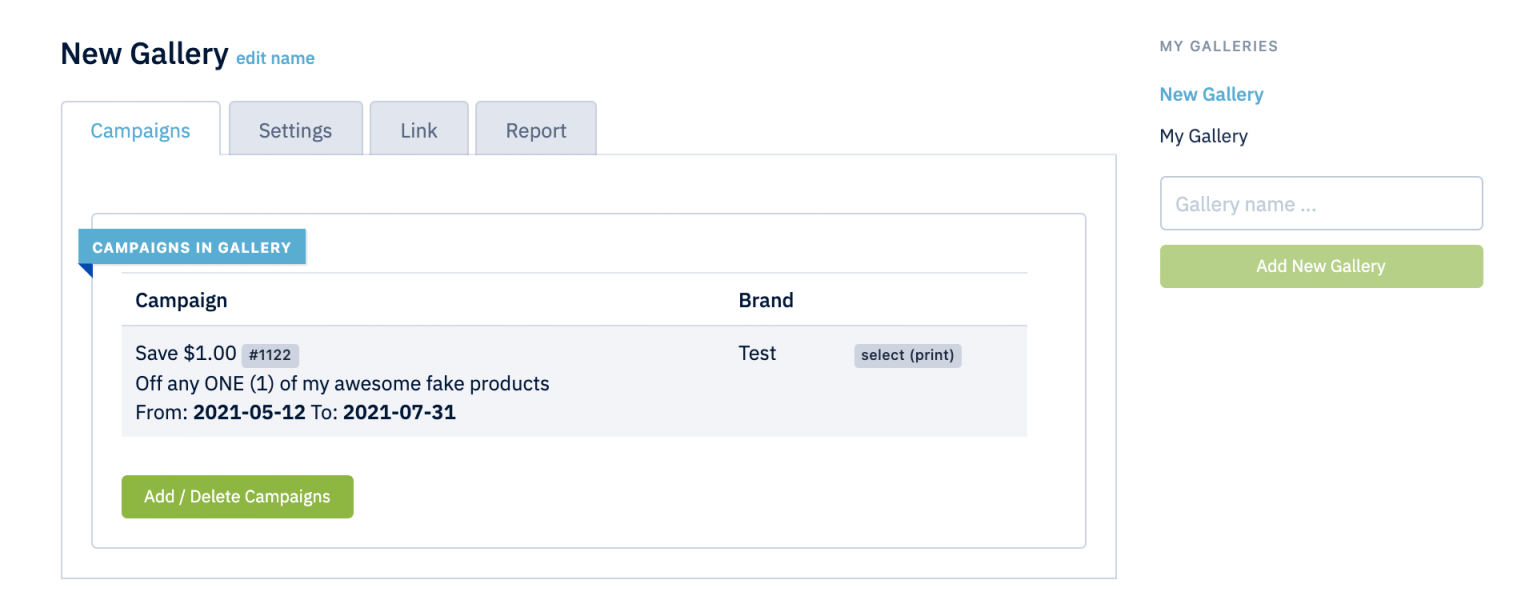The width and height of the screenshot is (1532, 616).
Task: Click the Test brand cell
Action: (x=757, y=353)
